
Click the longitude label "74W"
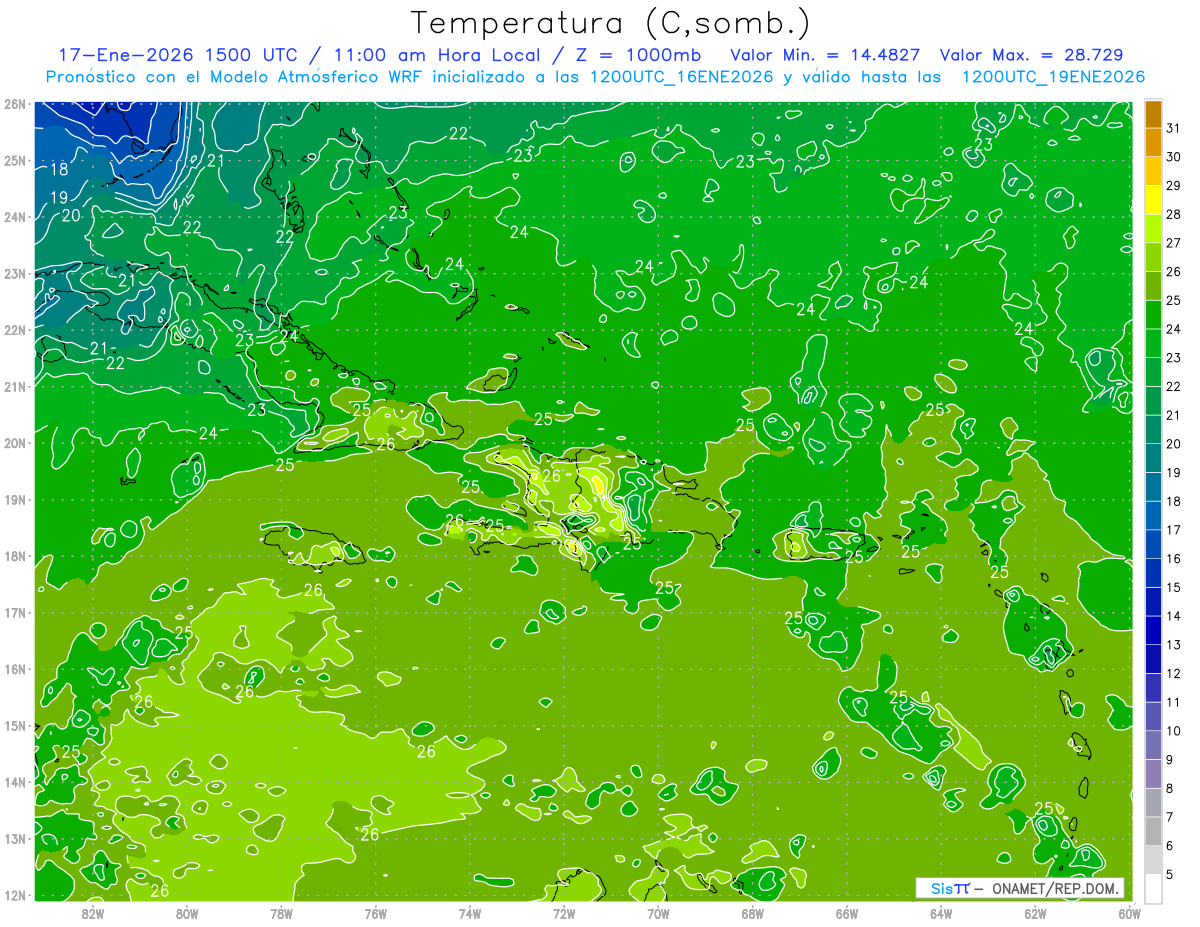pyautogui.click(x=470, y=912)
